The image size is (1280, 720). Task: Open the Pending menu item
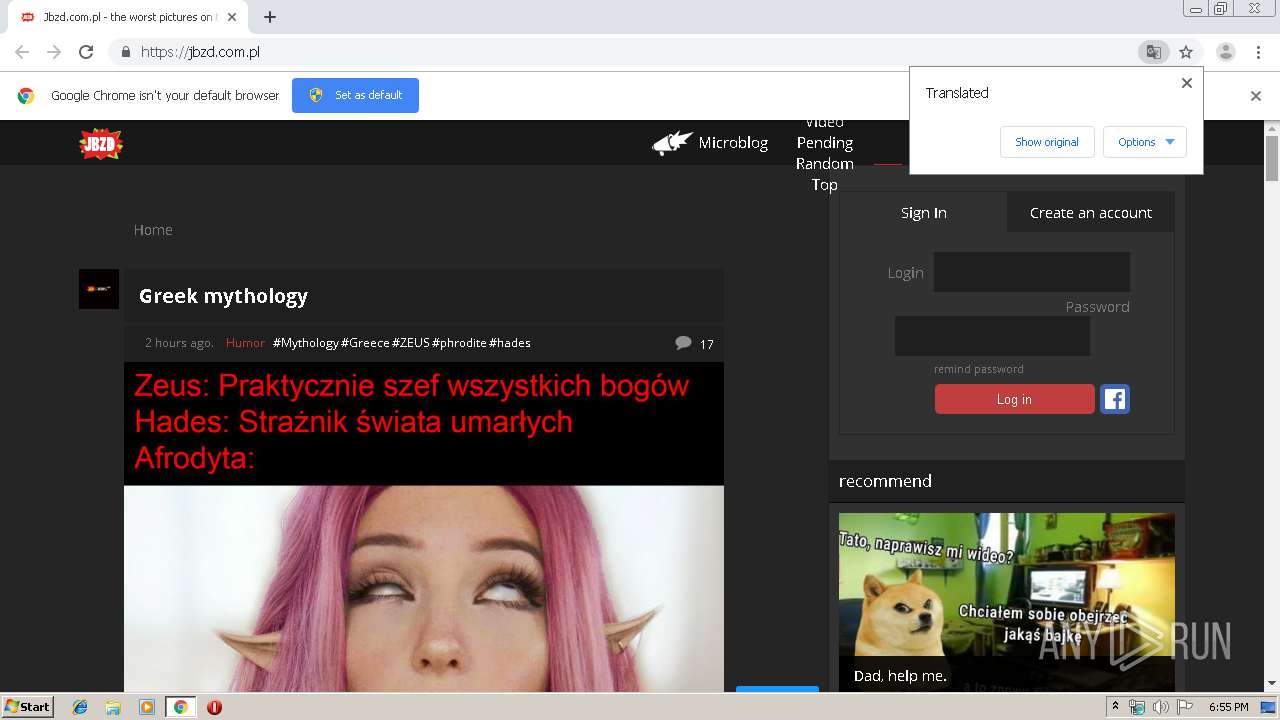[825, 143]
